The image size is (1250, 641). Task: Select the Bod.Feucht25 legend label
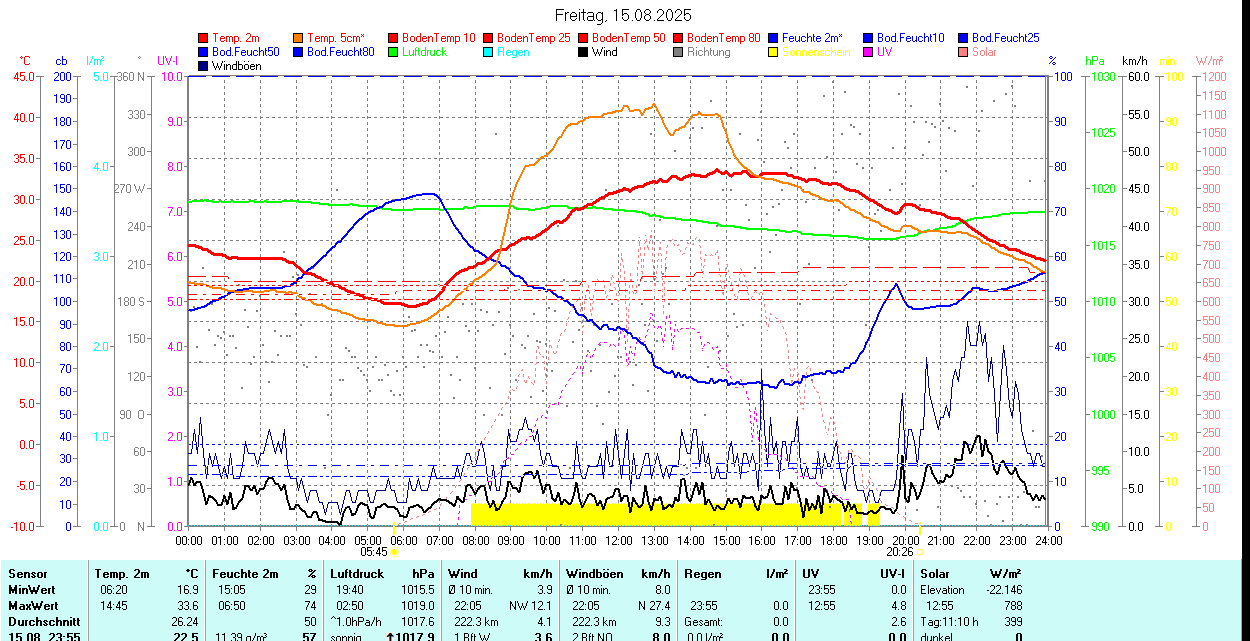click(x=1006, y=37)
